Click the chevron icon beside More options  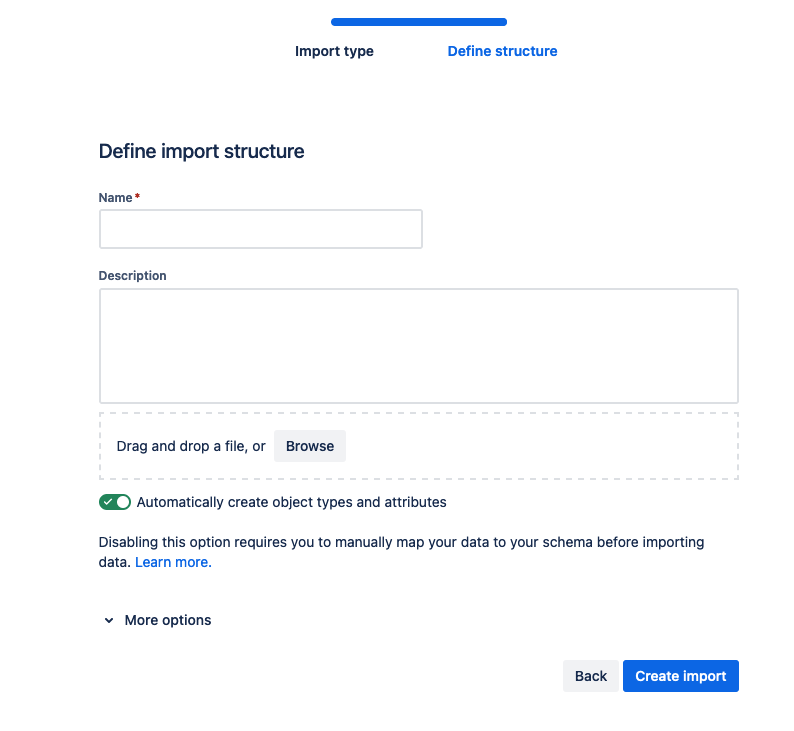tap(109, 620)
